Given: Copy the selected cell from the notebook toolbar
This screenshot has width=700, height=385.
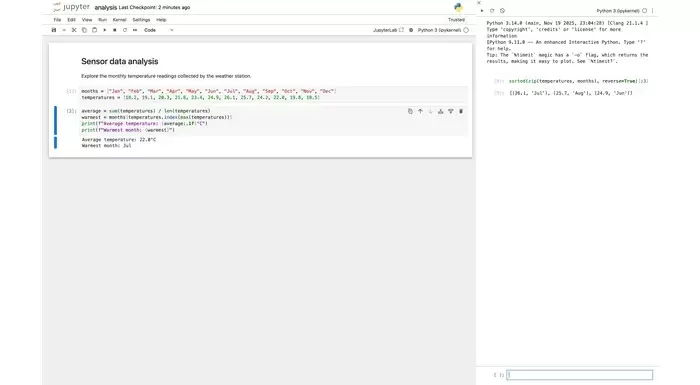Looking at the screenshot, I should [84, 30].
